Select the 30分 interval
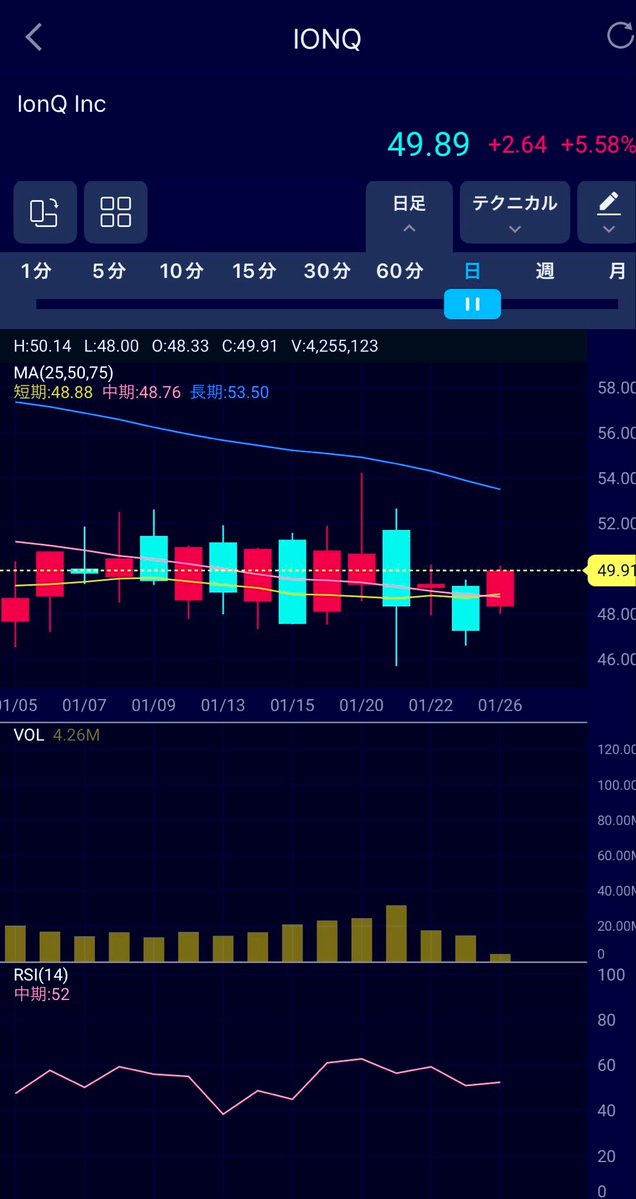Screen dimensions: 636x1199 (327, 271)
